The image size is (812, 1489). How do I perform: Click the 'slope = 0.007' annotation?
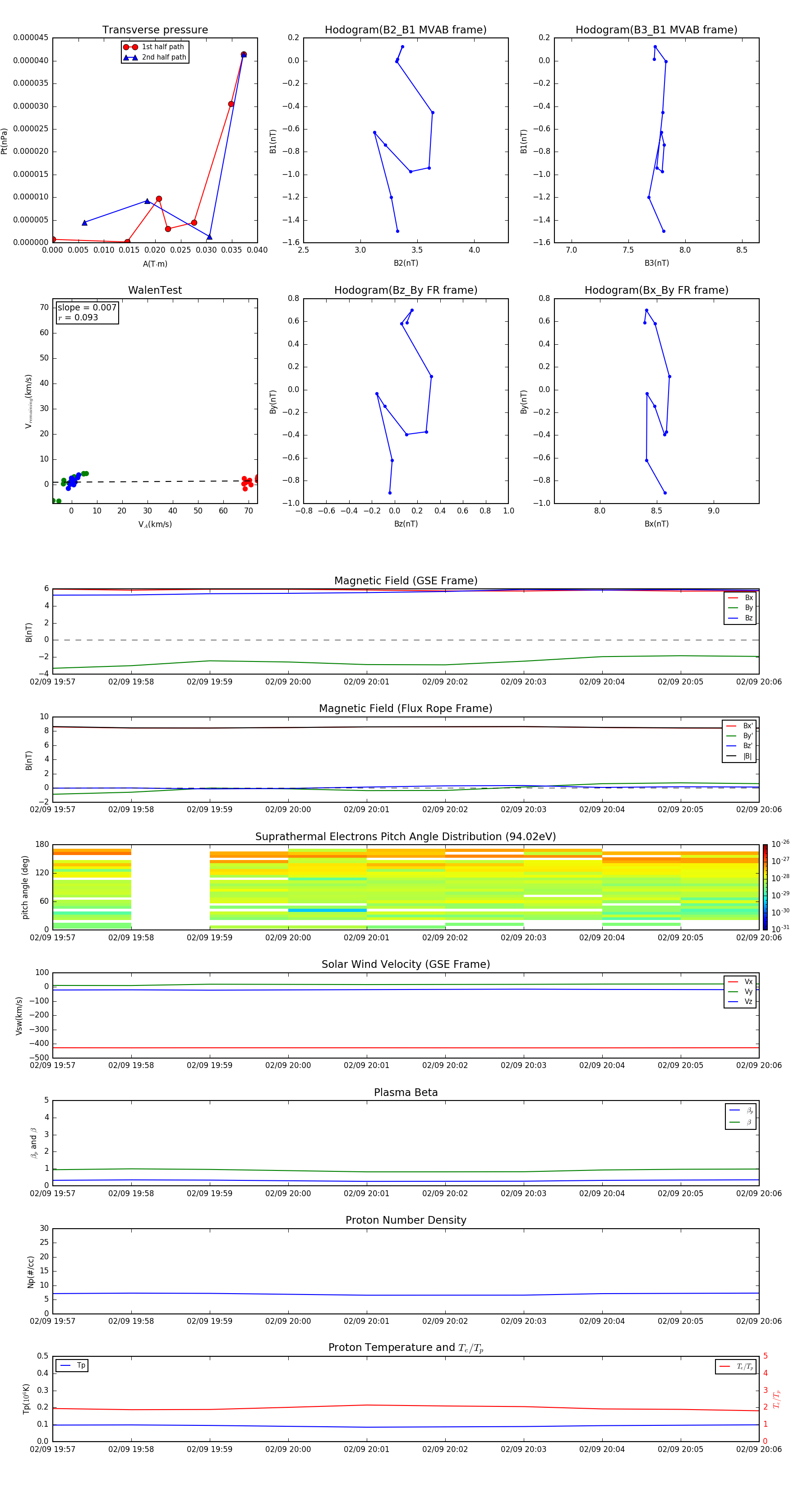pyautogui.click(x=87, y=308)
